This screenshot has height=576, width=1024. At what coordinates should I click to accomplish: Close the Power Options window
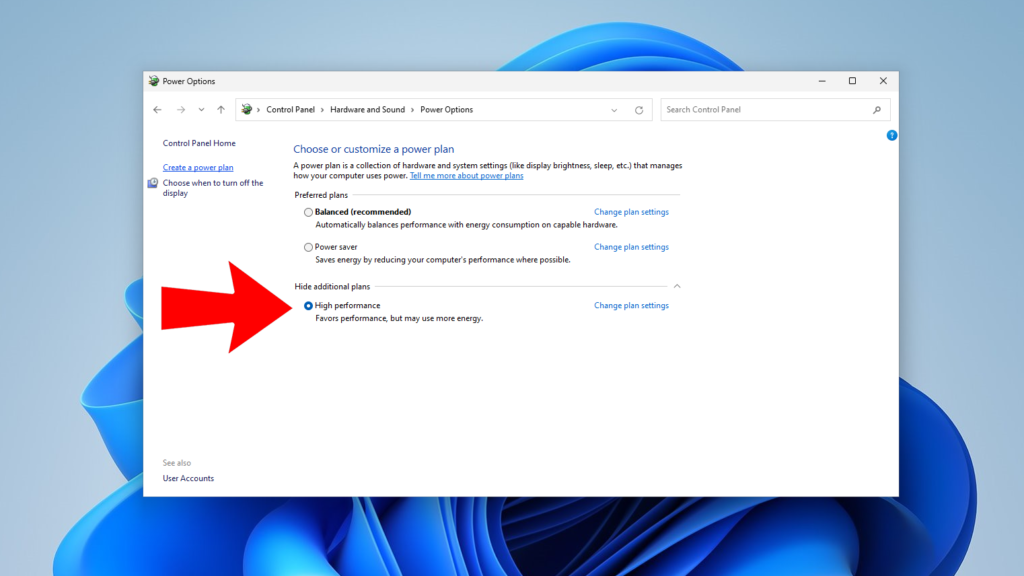[883, 81]
